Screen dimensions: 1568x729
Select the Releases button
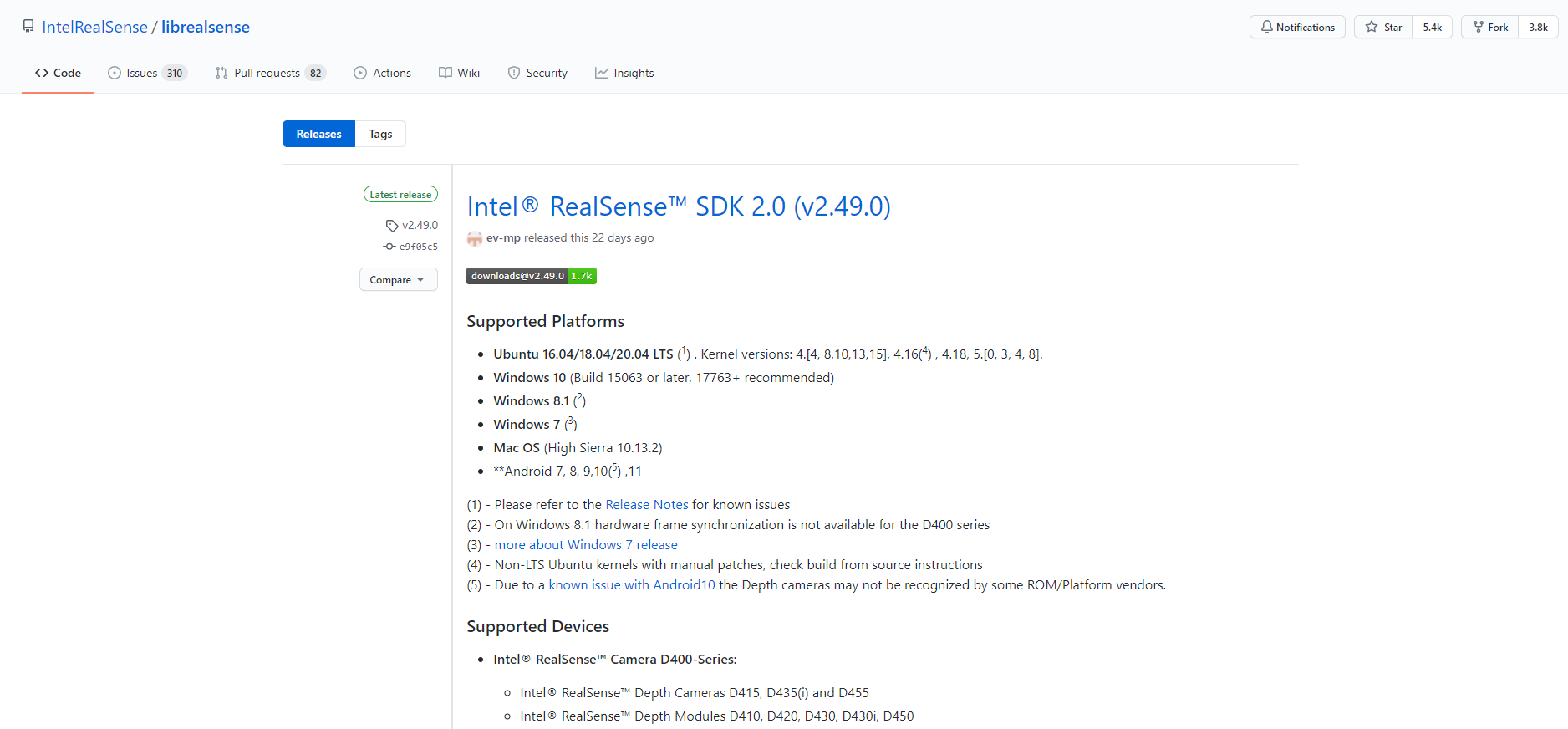(x=318, y=134)
